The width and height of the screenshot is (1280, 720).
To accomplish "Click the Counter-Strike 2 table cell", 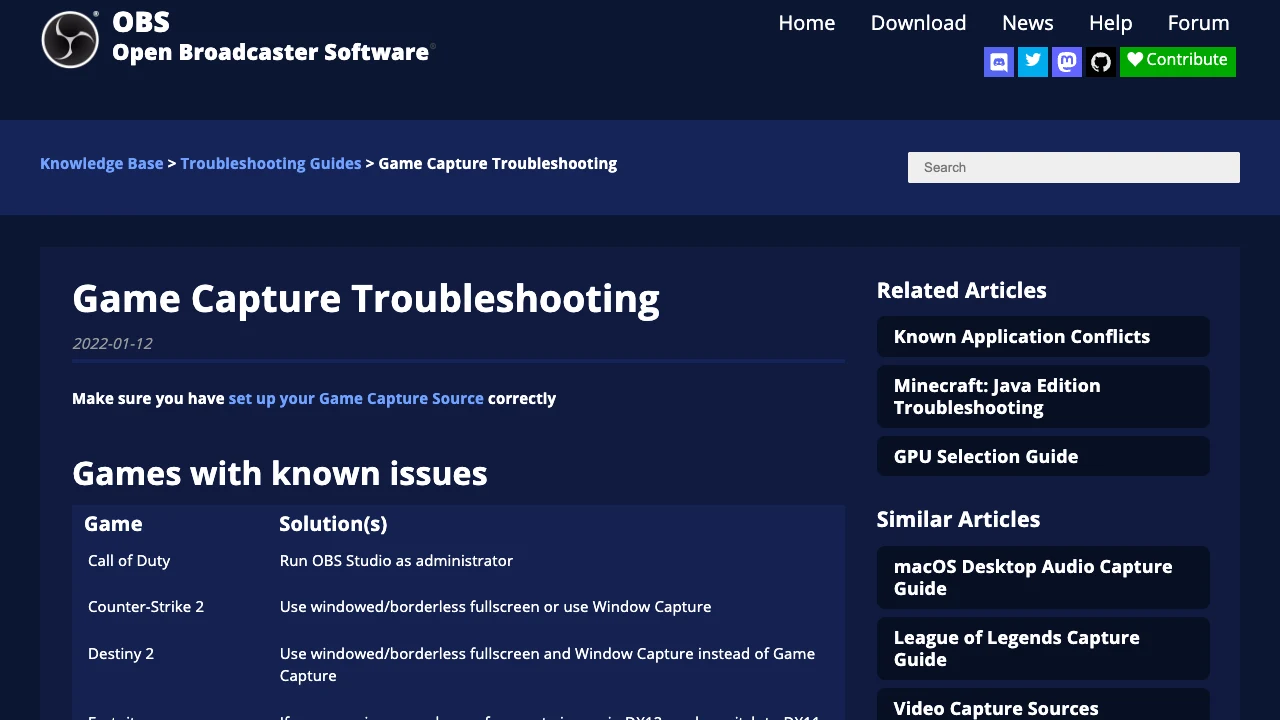I will click(146, 606).
